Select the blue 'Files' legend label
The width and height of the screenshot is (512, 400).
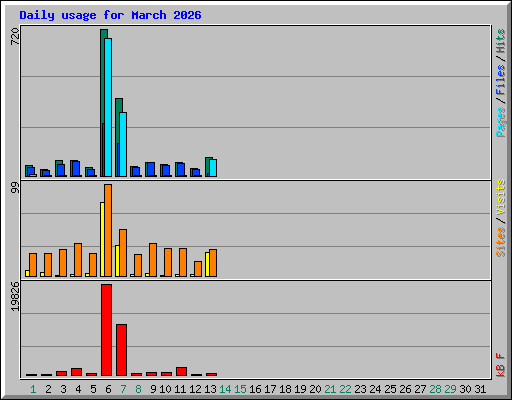pyautogui.click(x=501, y=80)
